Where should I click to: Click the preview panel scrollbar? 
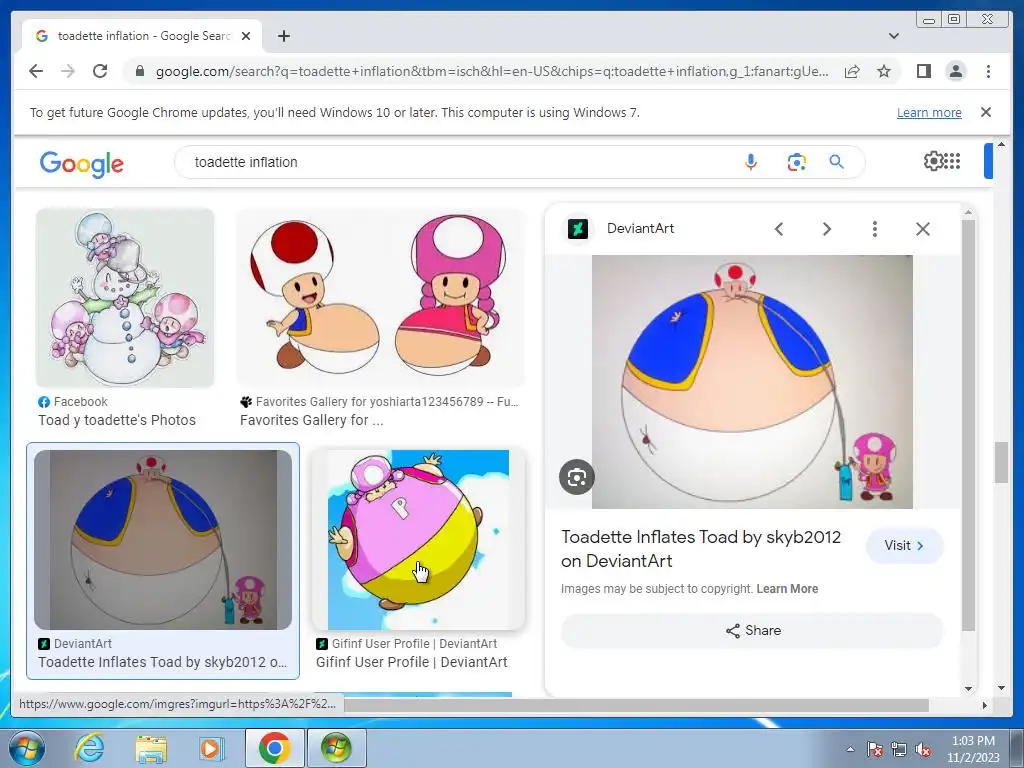point(968,424)
